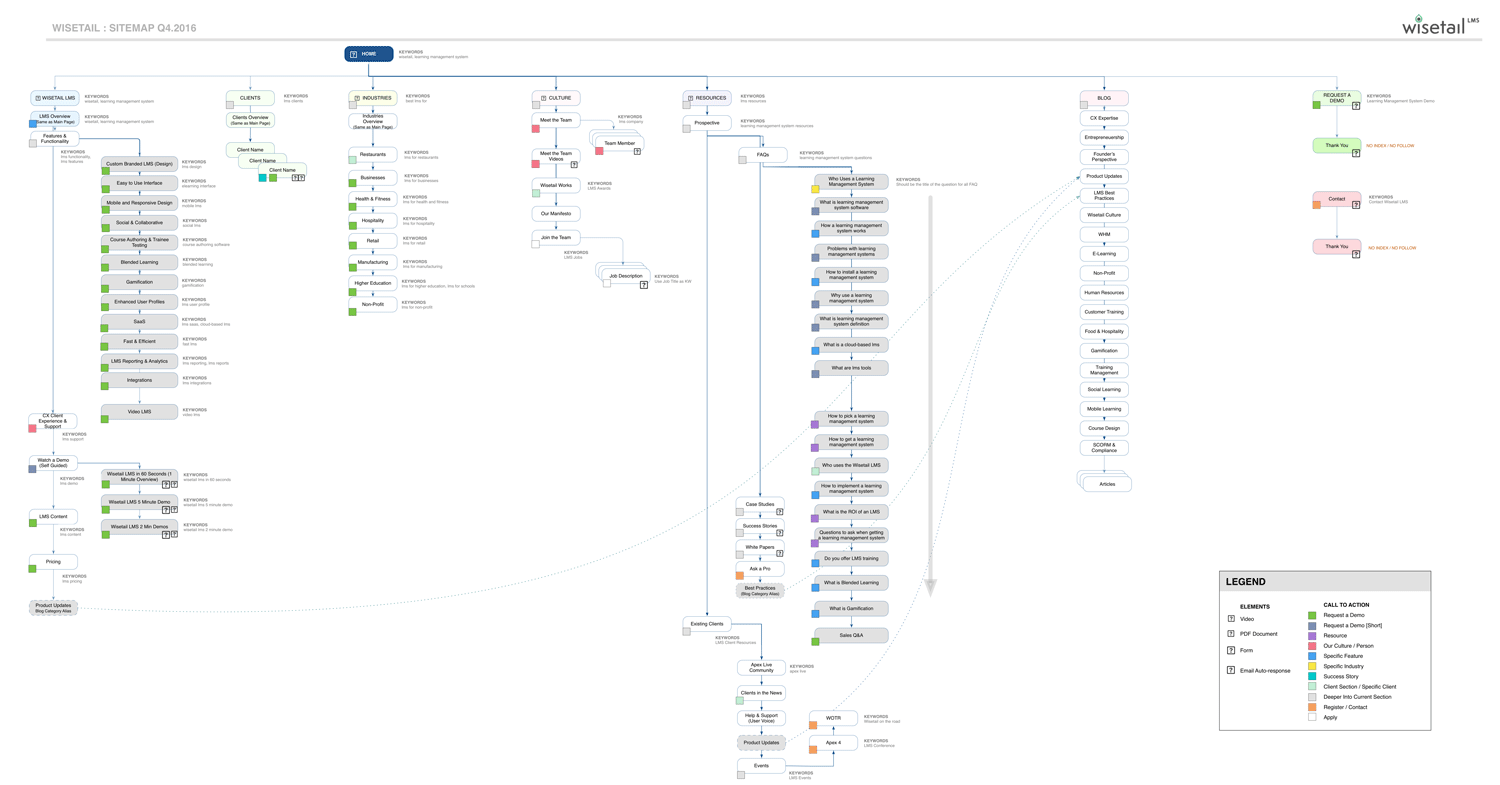Click the Gamification feature node under Features
This screenshot has height=785, width=1500.
click(139, 282)
